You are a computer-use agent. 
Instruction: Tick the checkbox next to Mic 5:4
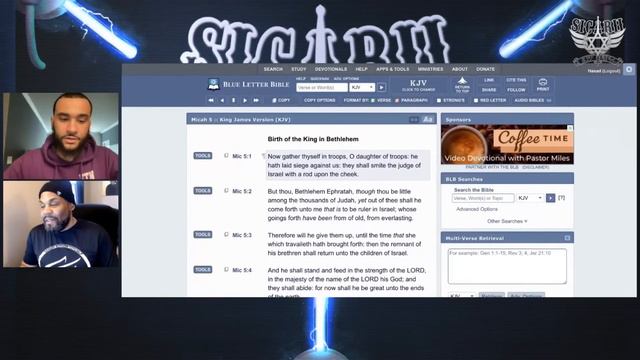point(226,269)
